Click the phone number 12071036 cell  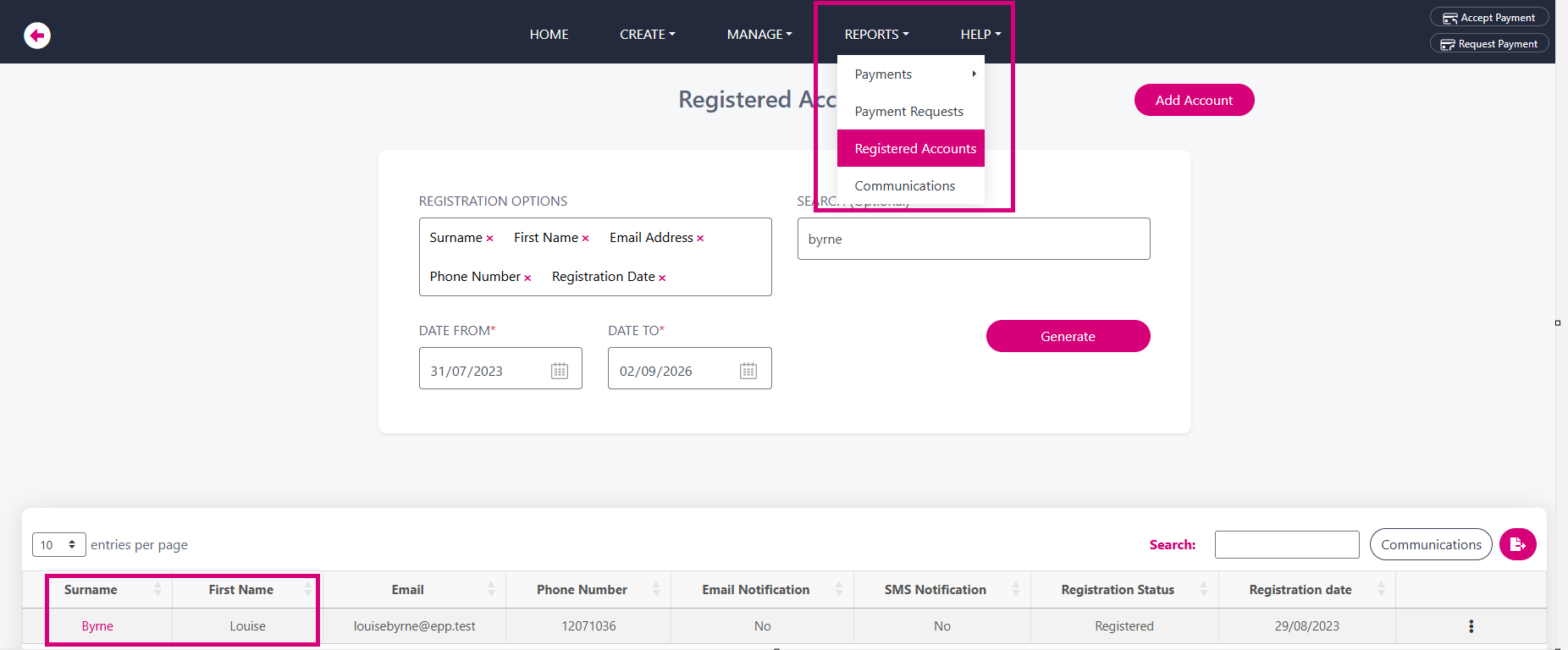[588, 626]
